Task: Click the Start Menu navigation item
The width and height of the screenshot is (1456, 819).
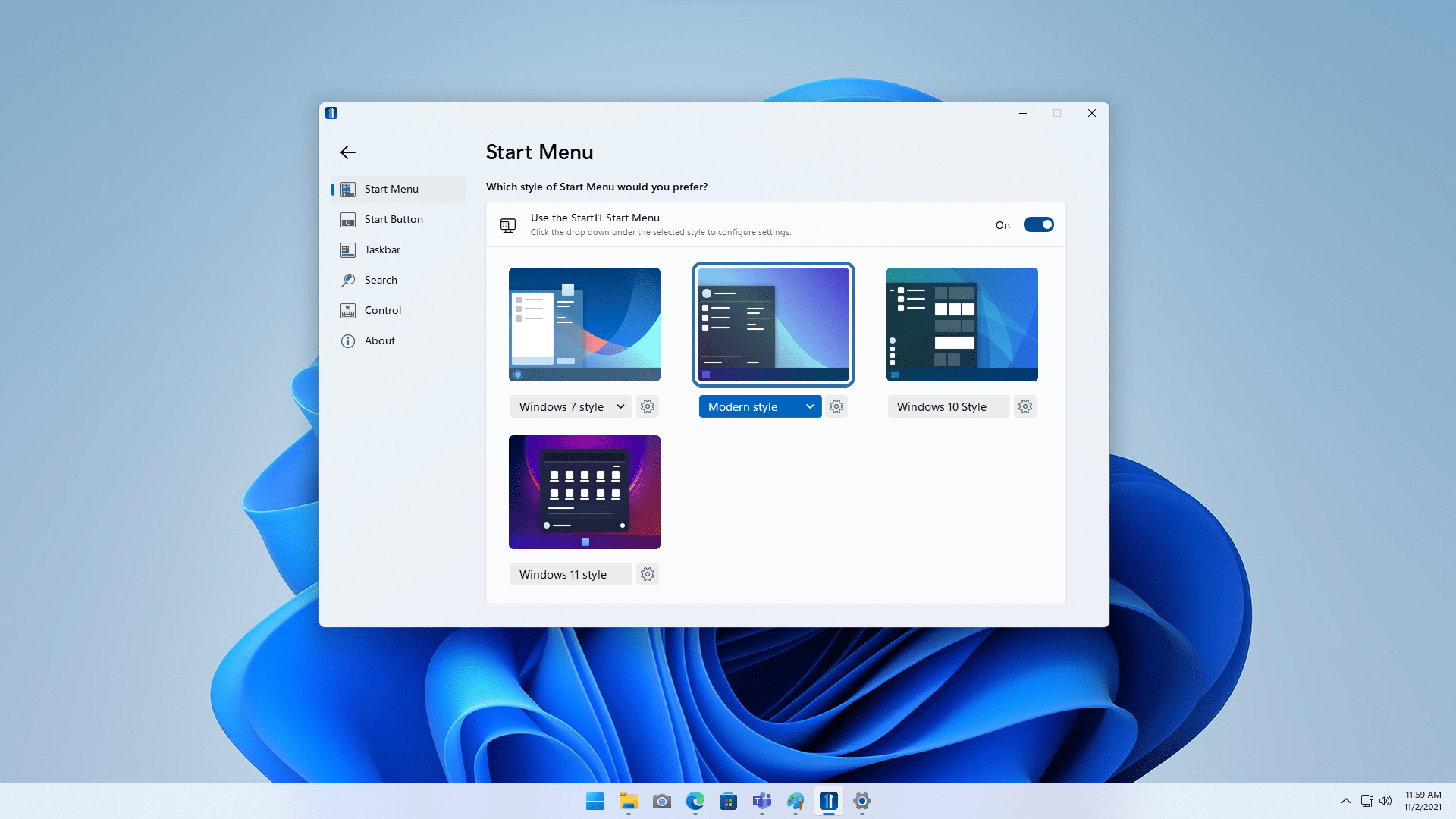Action: pos(391,188)
